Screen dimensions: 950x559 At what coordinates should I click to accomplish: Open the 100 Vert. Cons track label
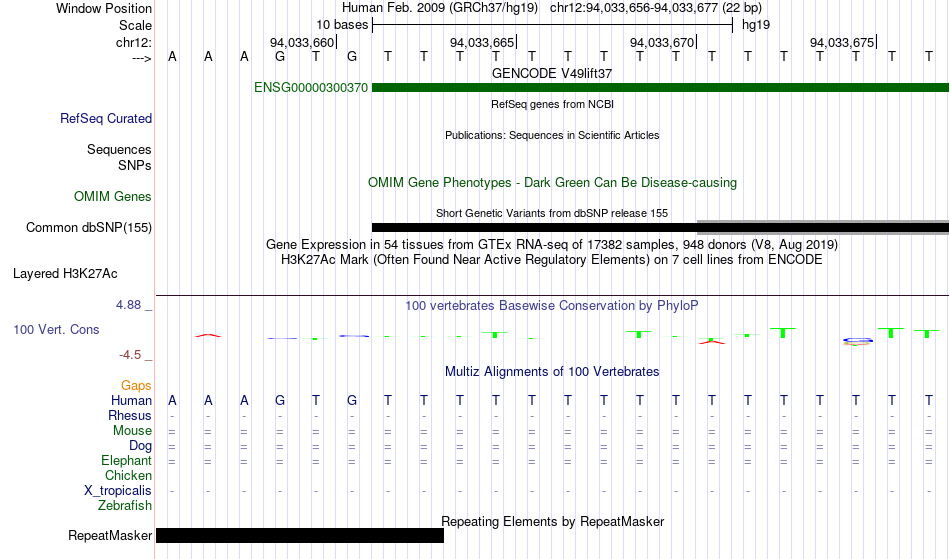(56, 329)
